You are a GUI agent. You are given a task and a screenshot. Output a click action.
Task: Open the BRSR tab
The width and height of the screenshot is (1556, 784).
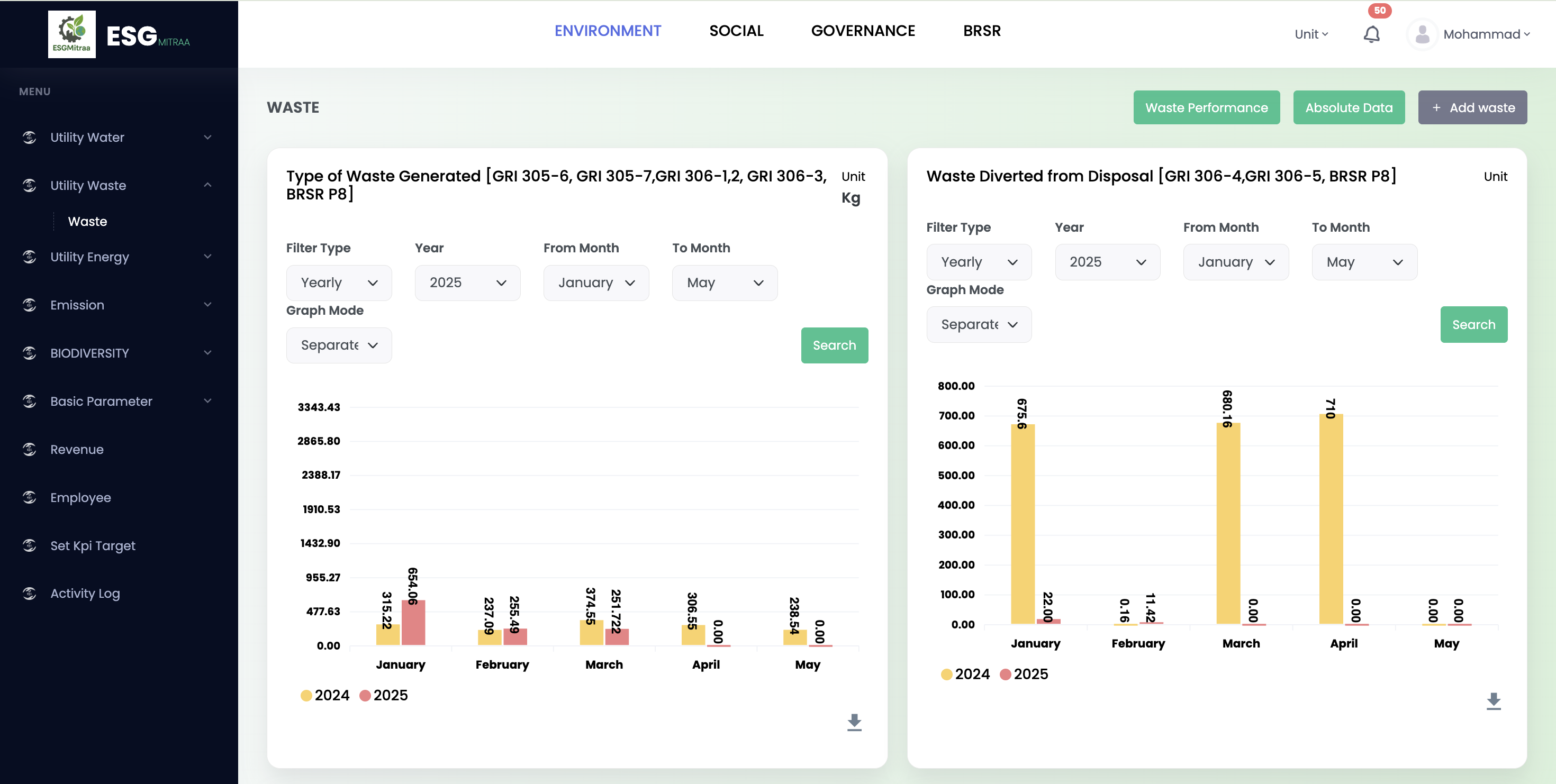pos(982,31)
